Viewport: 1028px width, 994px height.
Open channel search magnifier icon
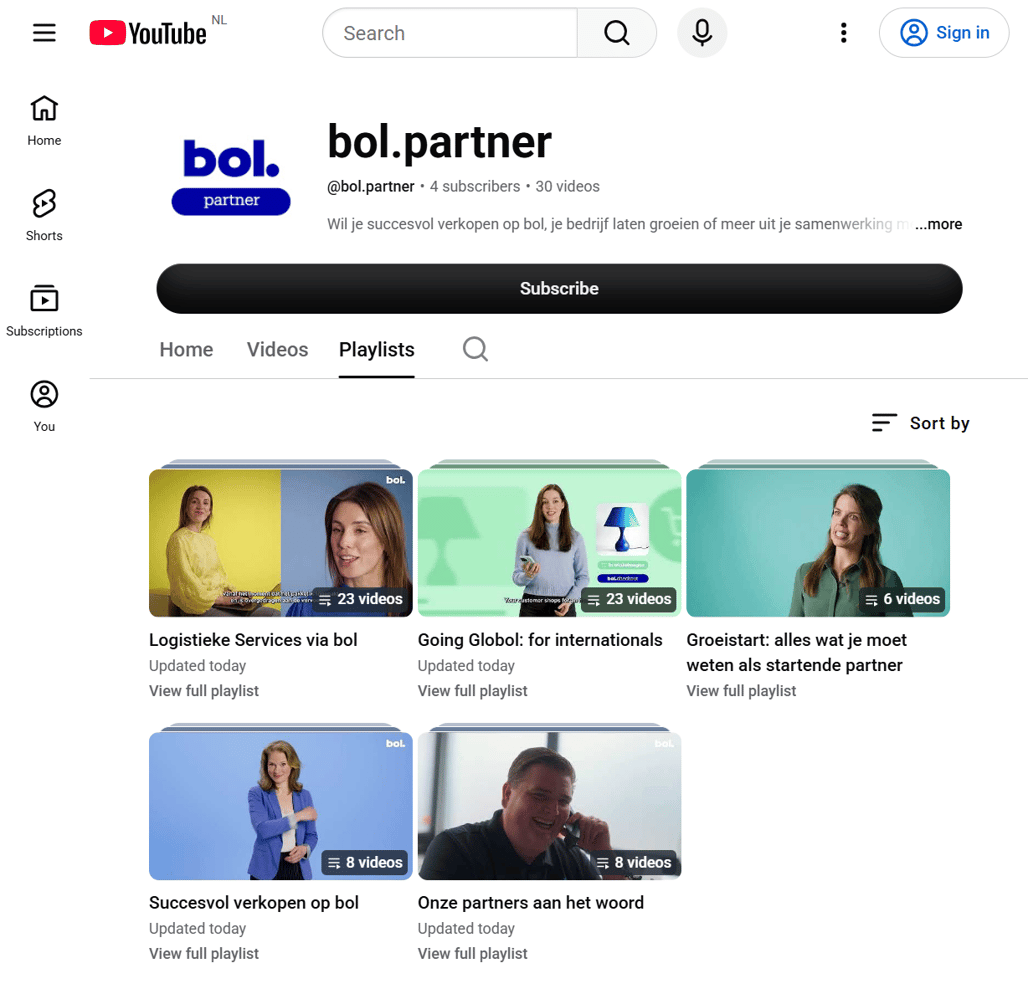[475, 349]
